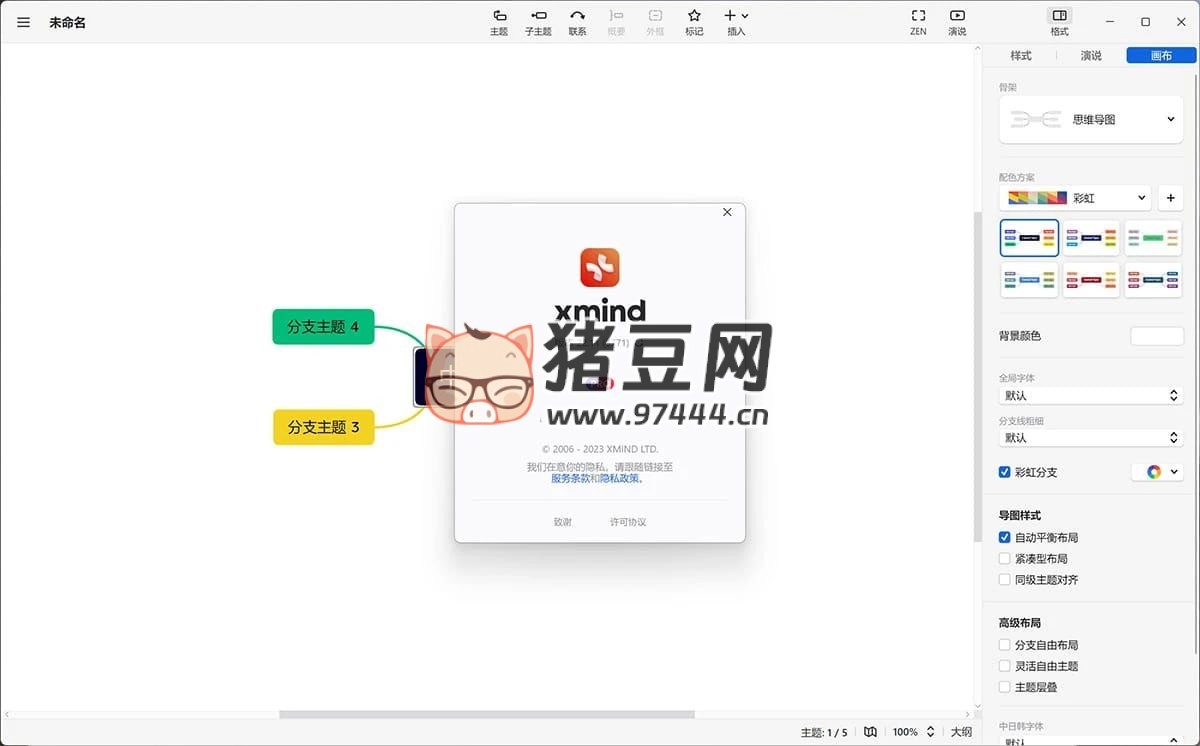The height and width of the screenshot is (746, 1200).
Task: Open 服务条款 link
Action: click(x=570, y=479)
